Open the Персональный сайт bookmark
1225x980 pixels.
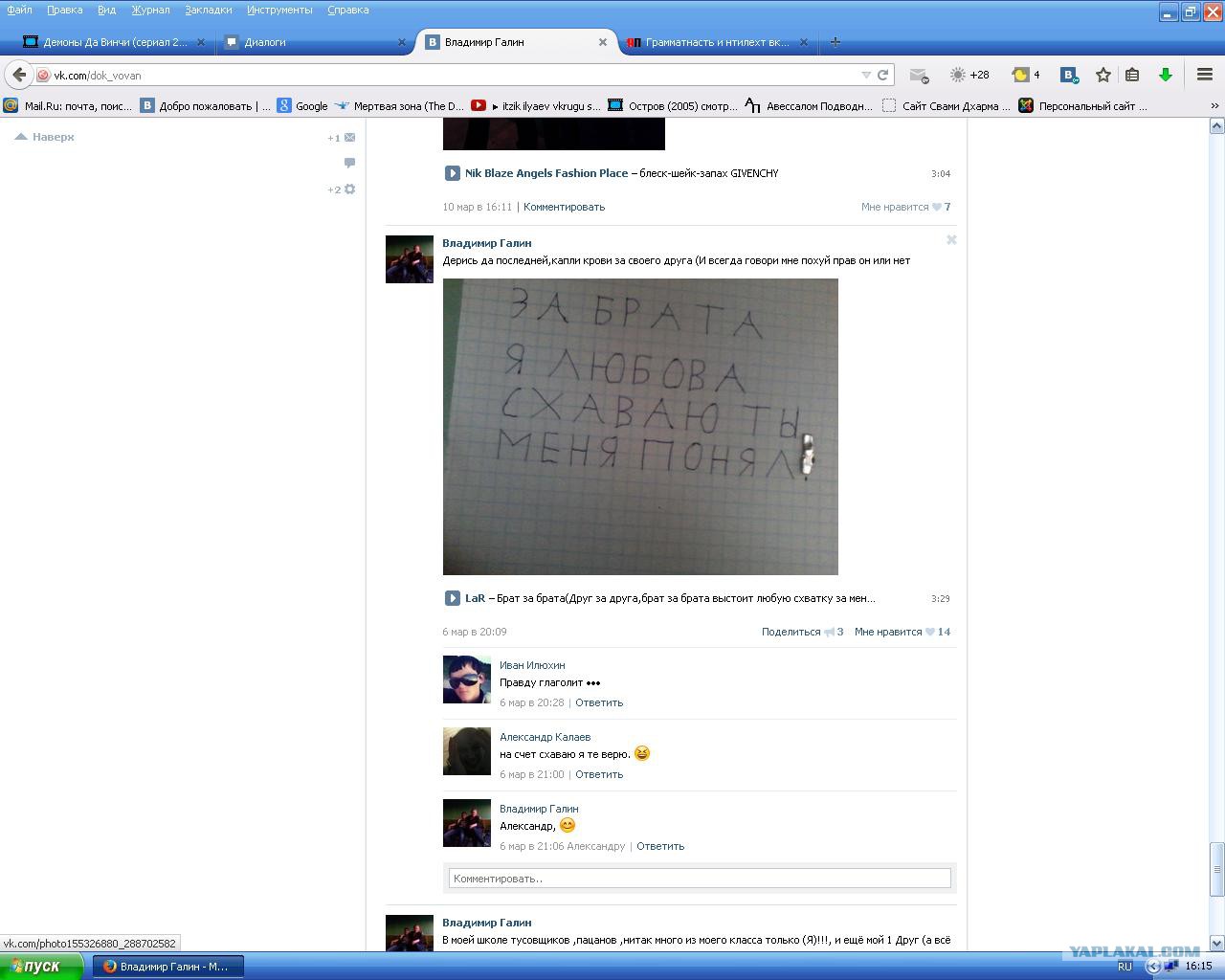click(x=1083, y=106)
